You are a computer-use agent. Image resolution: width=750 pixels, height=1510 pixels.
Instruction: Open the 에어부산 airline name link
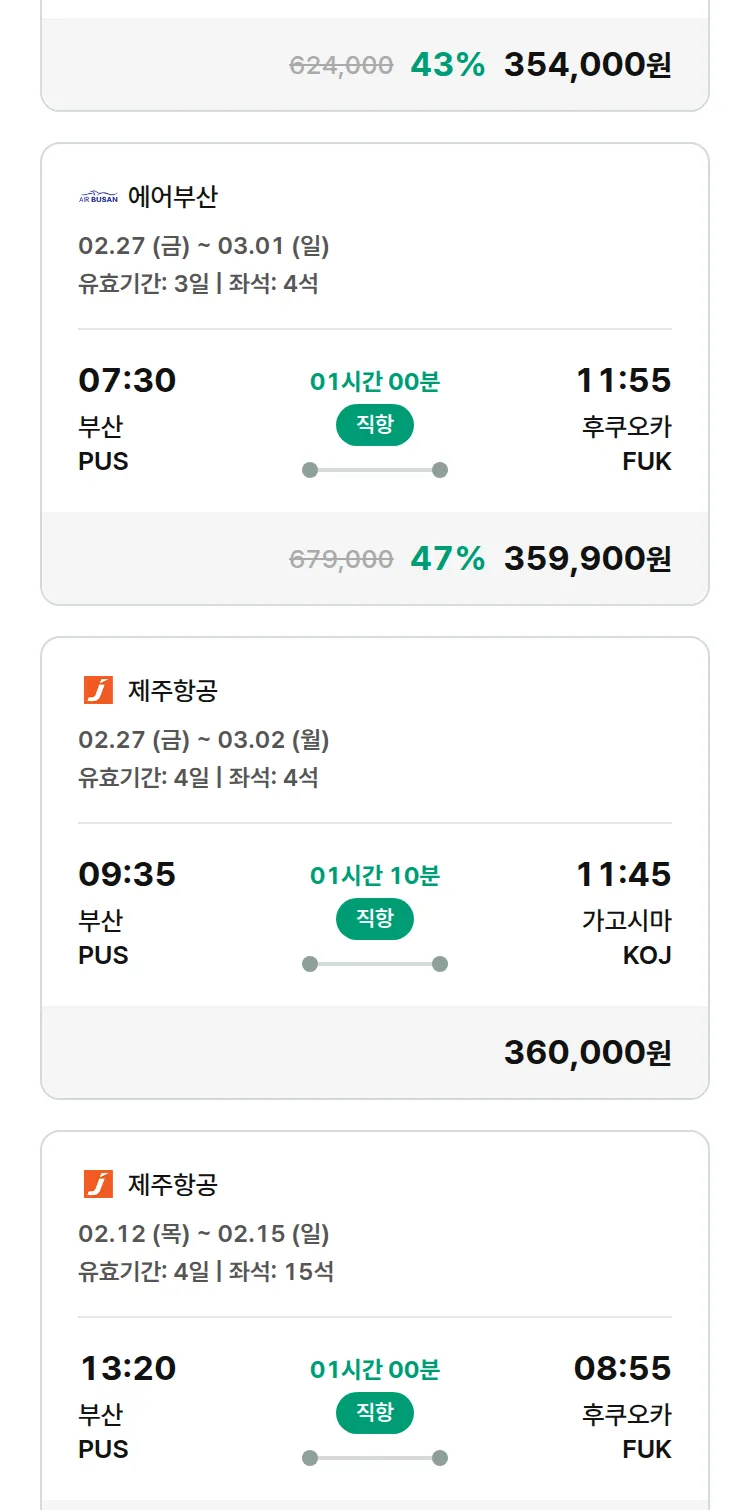coord(172,197)
